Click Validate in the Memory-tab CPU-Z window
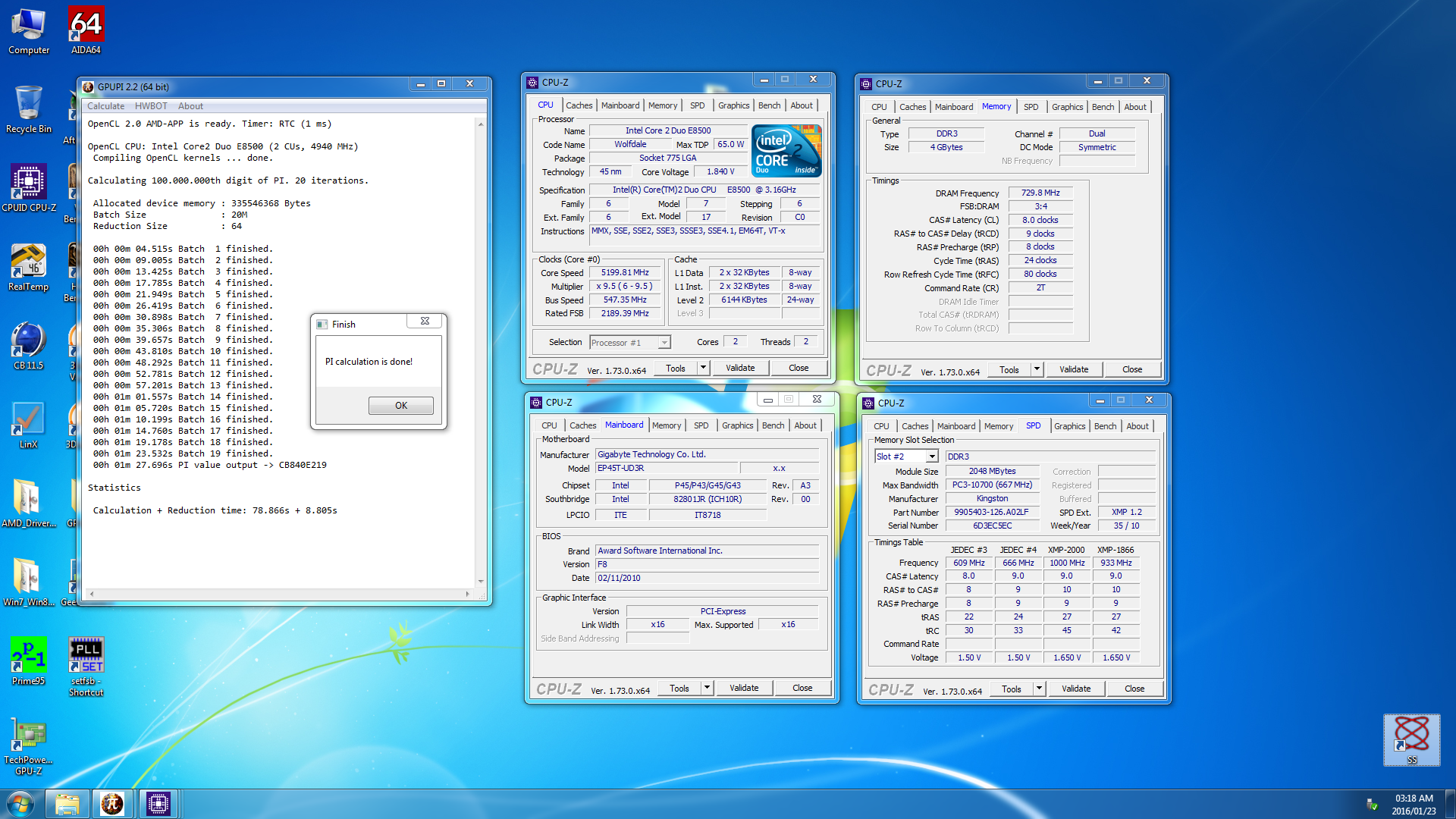 pos(1074,369)
